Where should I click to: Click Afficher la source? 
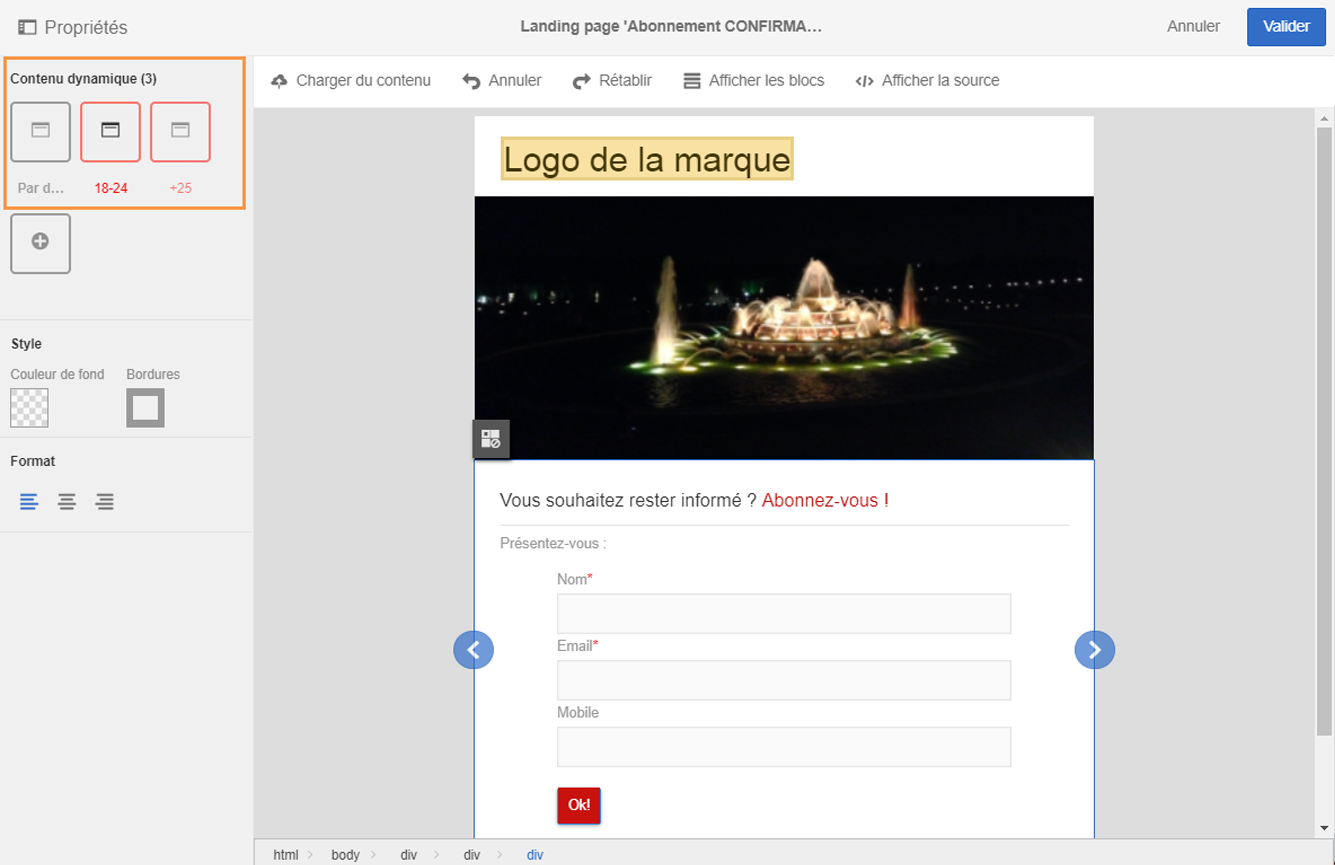tap(928, 81)
